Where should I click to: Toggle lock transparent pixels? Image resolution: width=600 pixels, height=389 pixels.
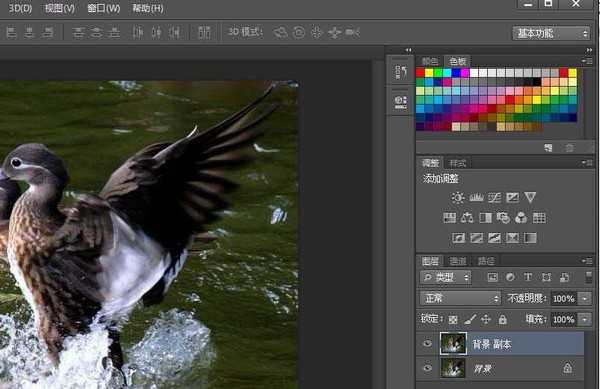tap(453, 319)
